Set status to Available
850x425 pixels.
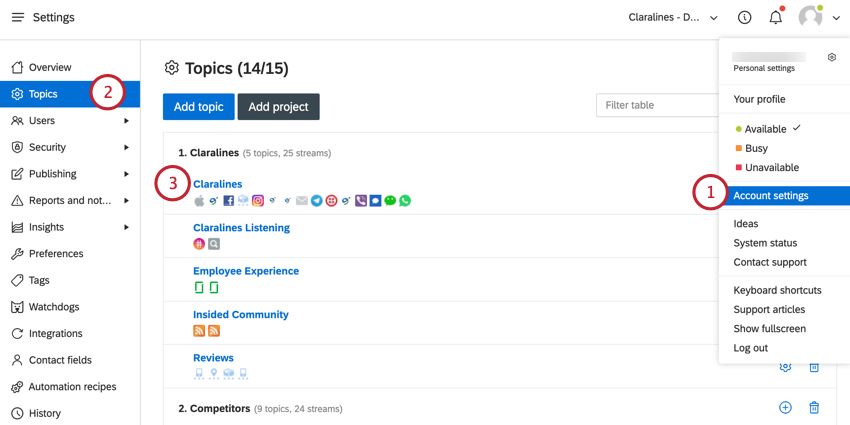pos(765,129)
